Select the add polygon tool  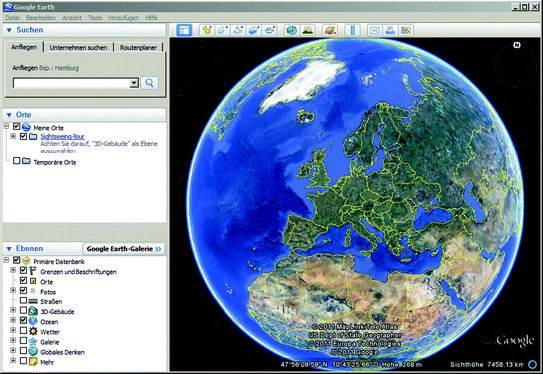(222, 30)
